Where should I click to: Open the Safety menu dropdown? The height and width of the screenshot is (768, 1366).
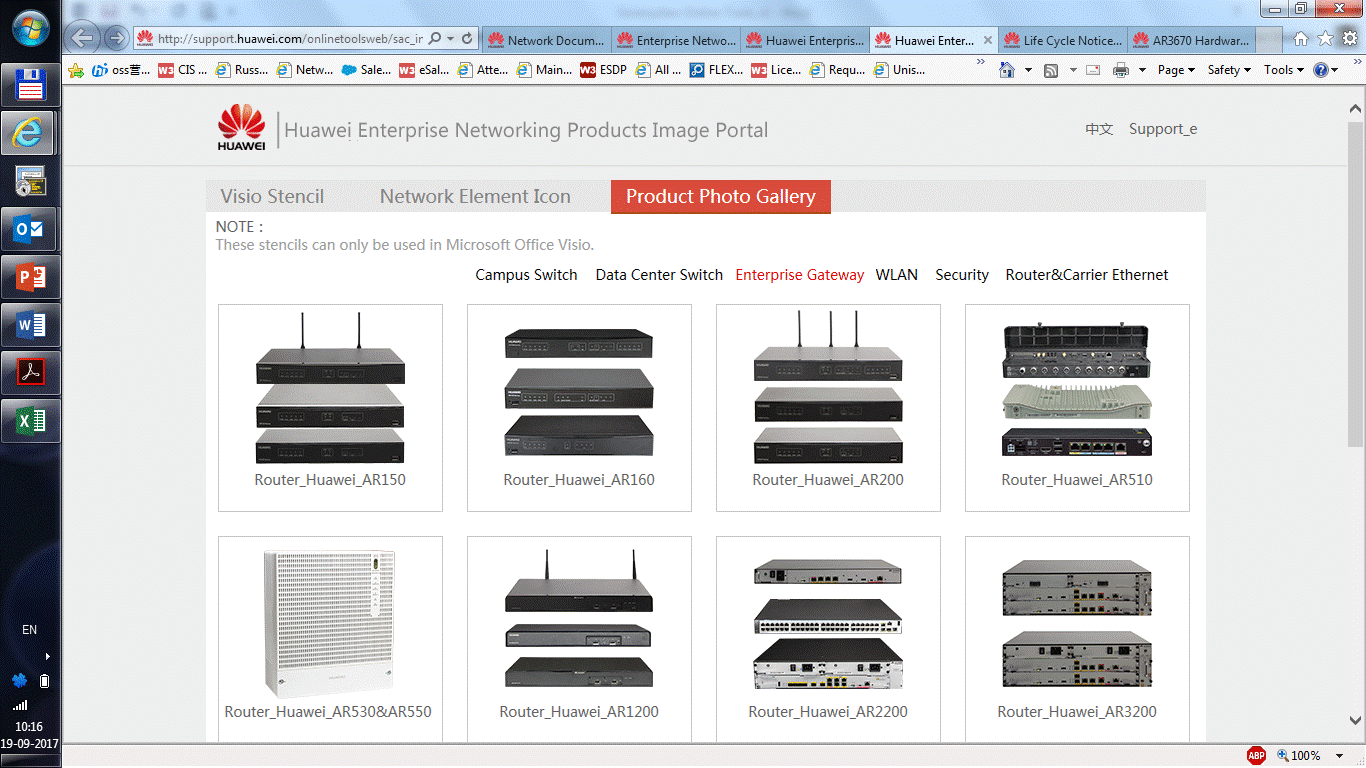tap(1229, 70)
